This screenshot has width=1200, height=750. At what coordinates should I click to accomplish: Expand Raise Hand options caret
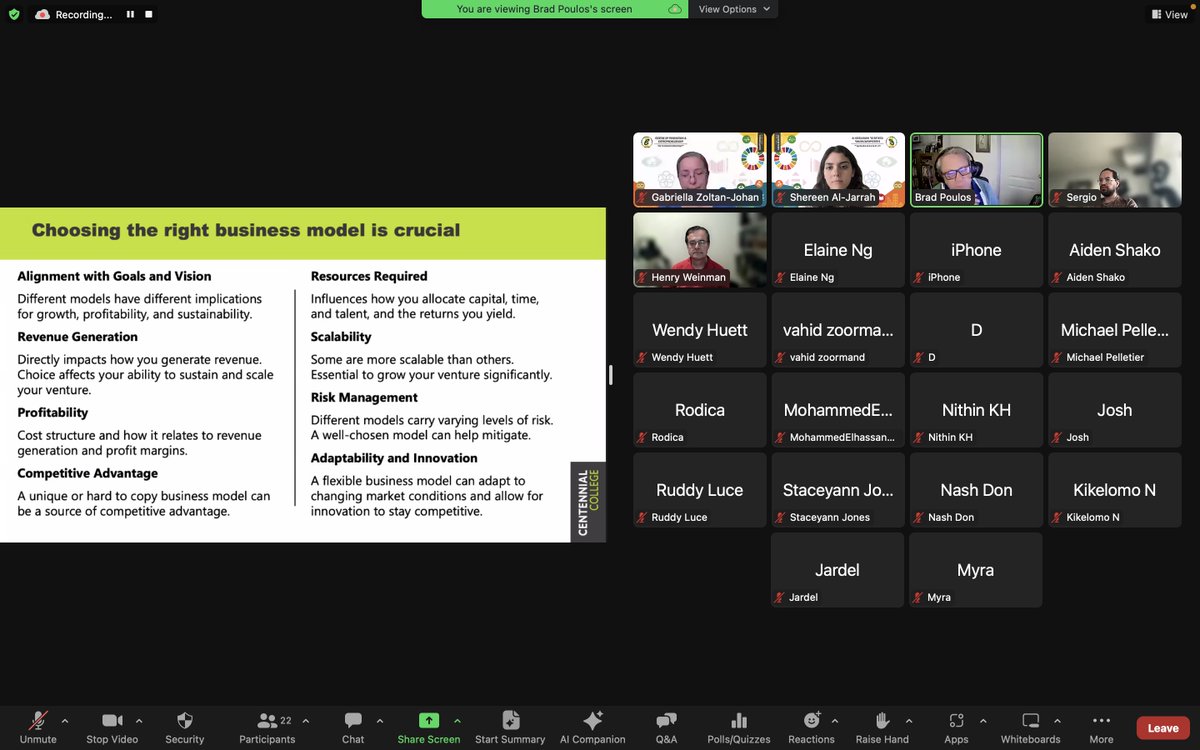(909, 720)
